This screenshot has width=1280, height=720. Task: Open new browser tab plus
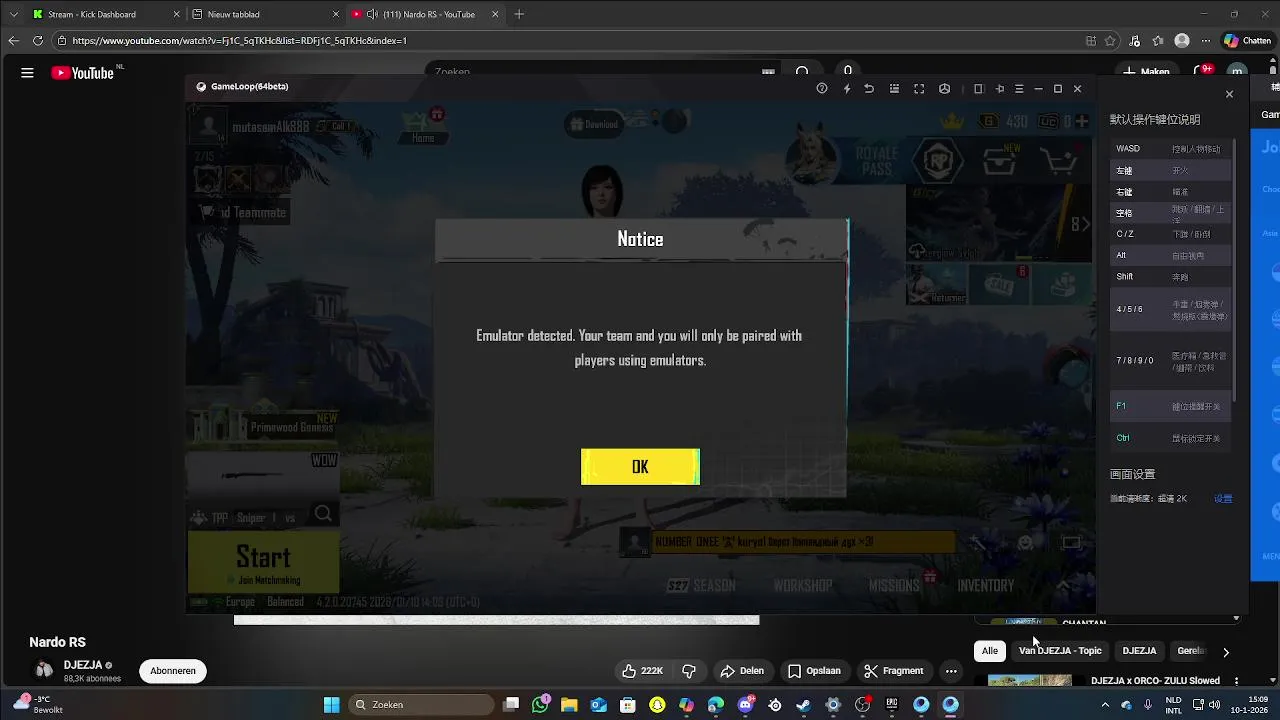(519, 15)
